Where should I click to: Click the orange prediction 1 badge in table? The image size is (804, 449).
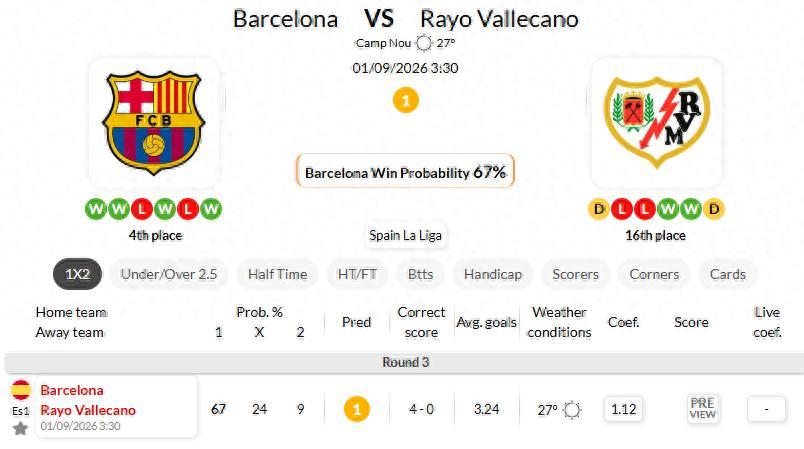(357, 409)
